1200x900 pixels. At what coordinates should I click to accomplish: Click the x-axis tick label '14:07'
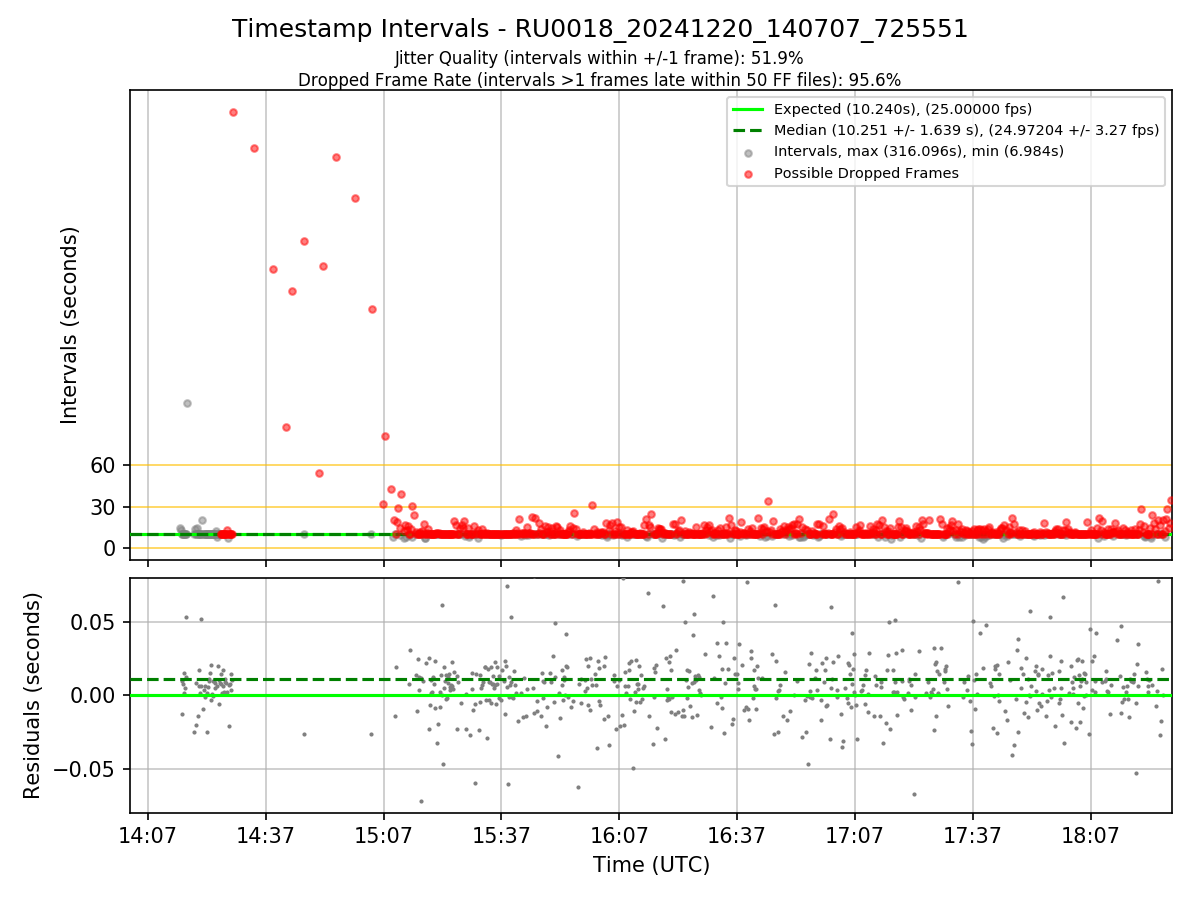pos(148,834)
